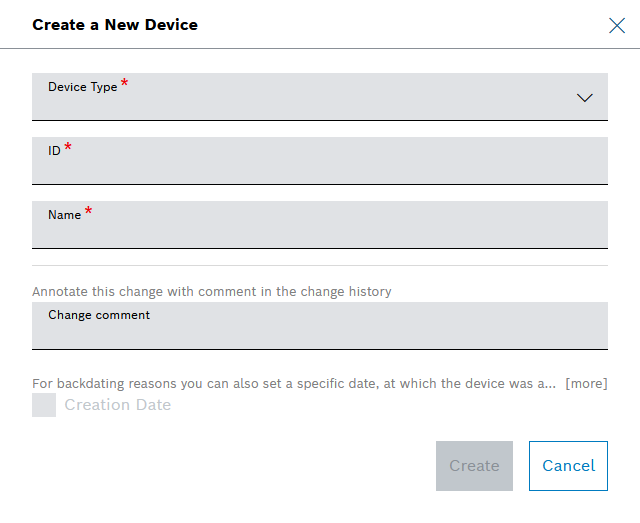This screenshot has height=523, width=640.
Task: Click the Name field label
Action: (64, 215)
